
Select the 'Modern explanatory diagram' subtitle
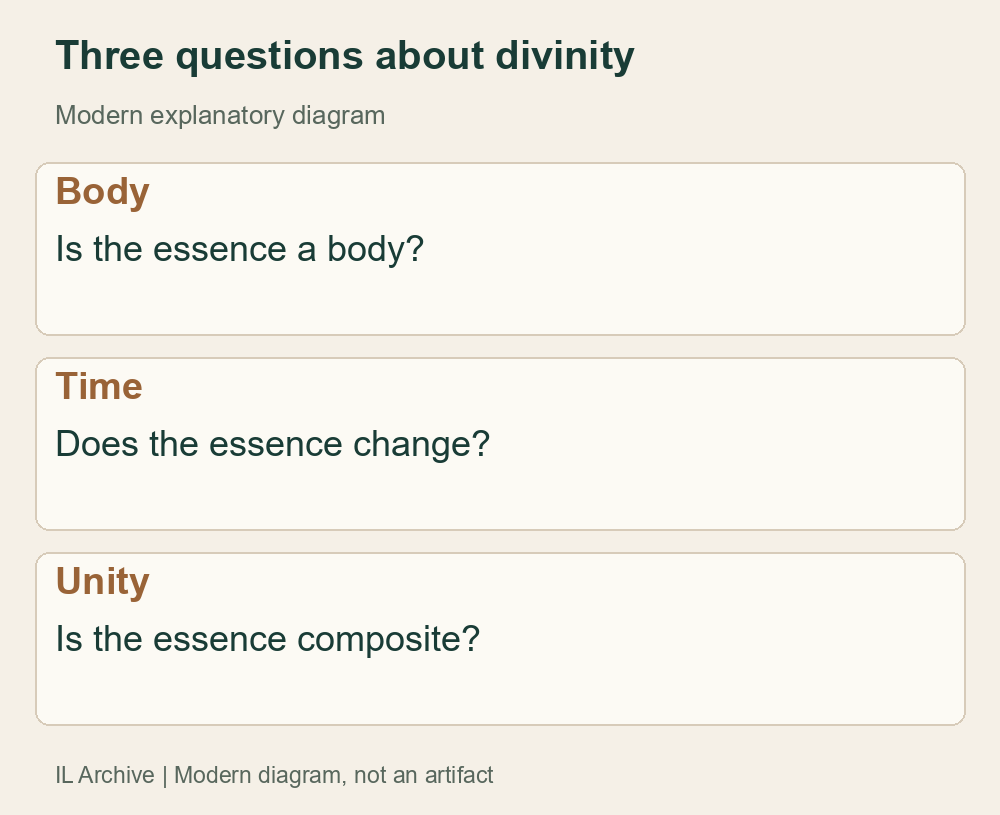click(220, 115)
